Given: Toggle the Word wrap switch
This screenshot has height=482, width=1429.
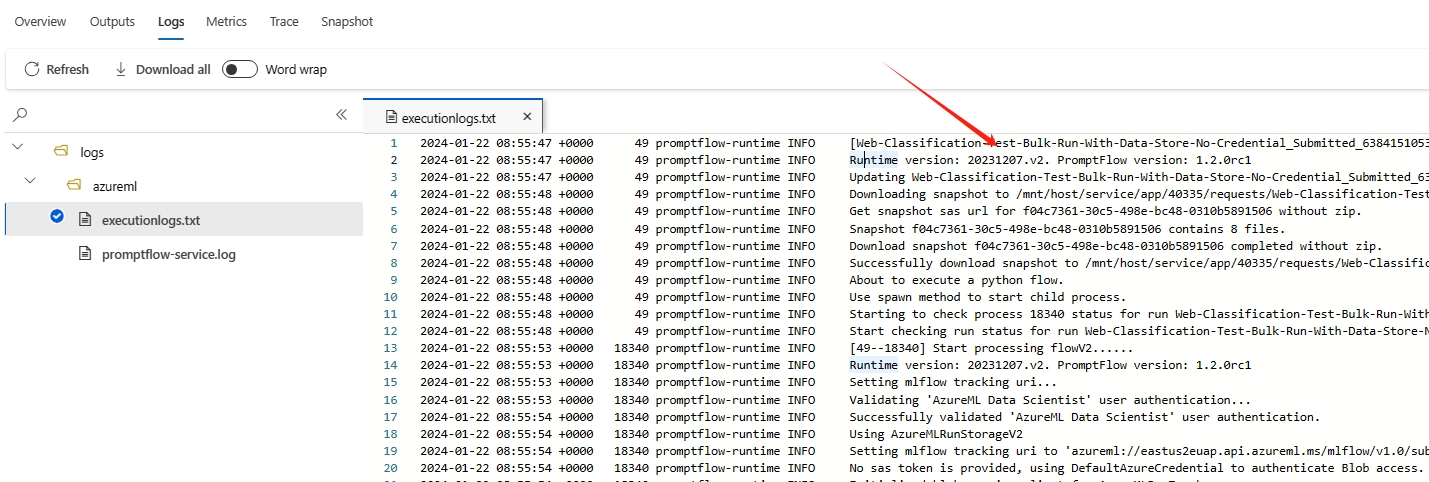Looking at the screenshot, I should pyautogui.click(x=240, y=69).
